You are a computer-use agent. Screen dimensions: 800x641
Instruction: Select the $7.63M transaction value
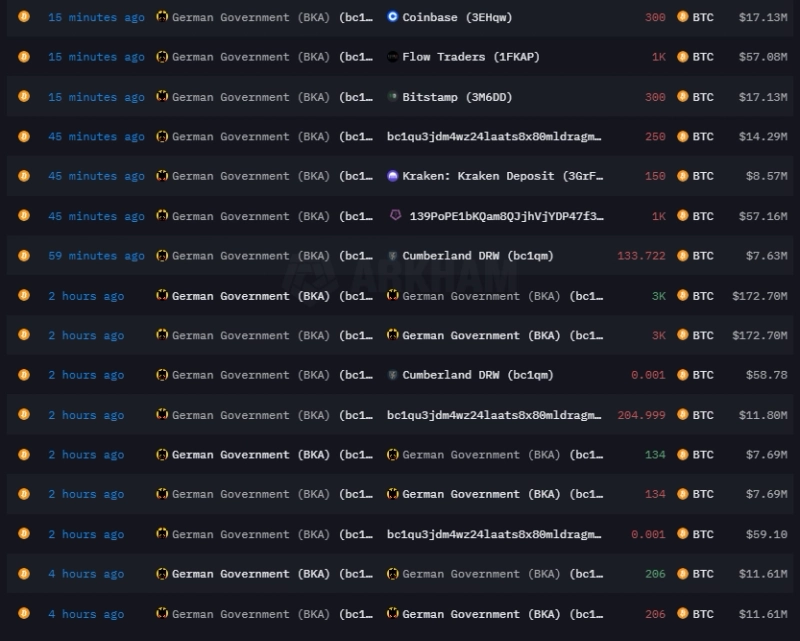point(766,256)
